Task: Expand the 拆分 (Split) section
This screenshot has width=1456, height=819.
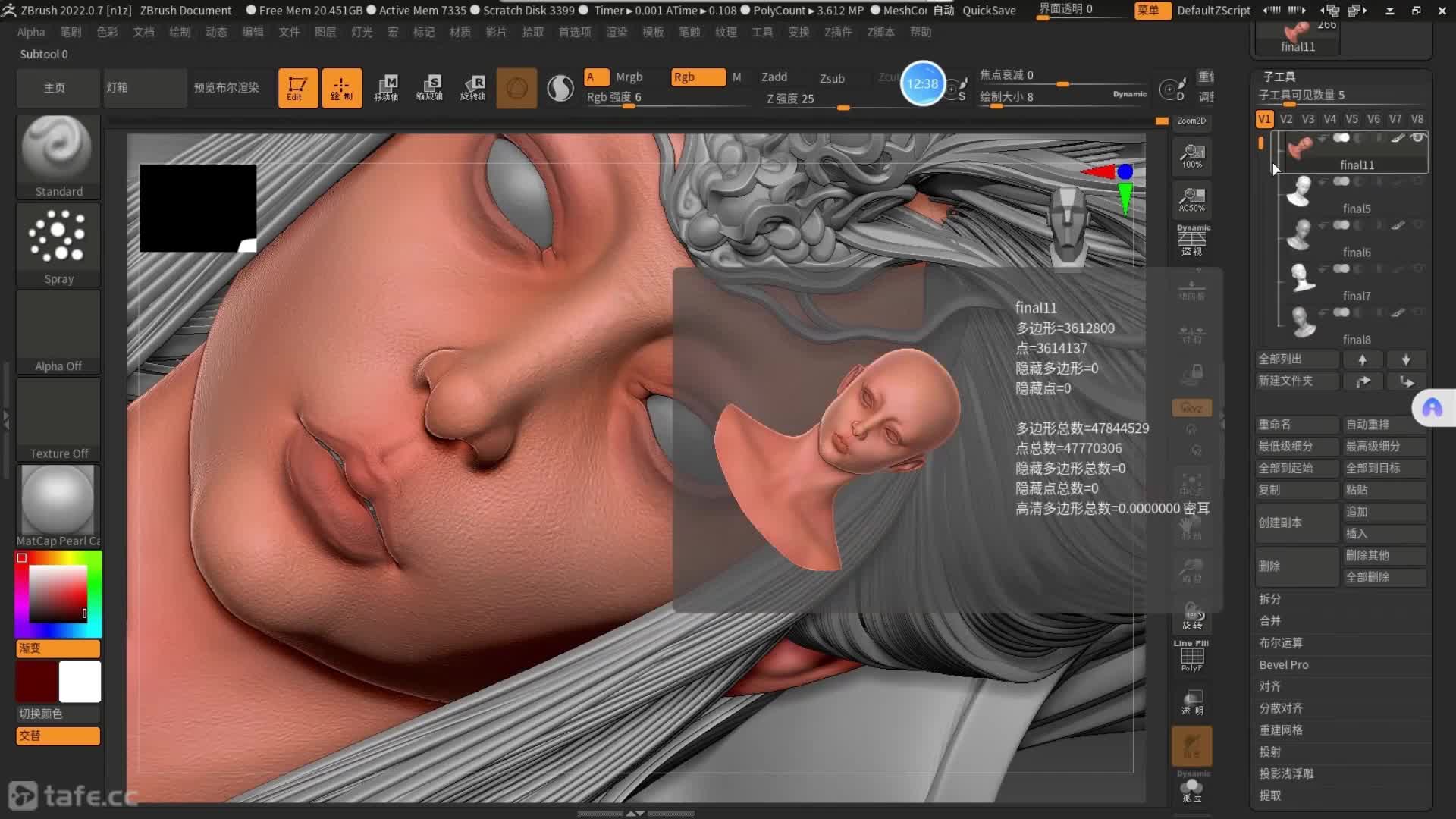Action: click(x=1270, y=599)
